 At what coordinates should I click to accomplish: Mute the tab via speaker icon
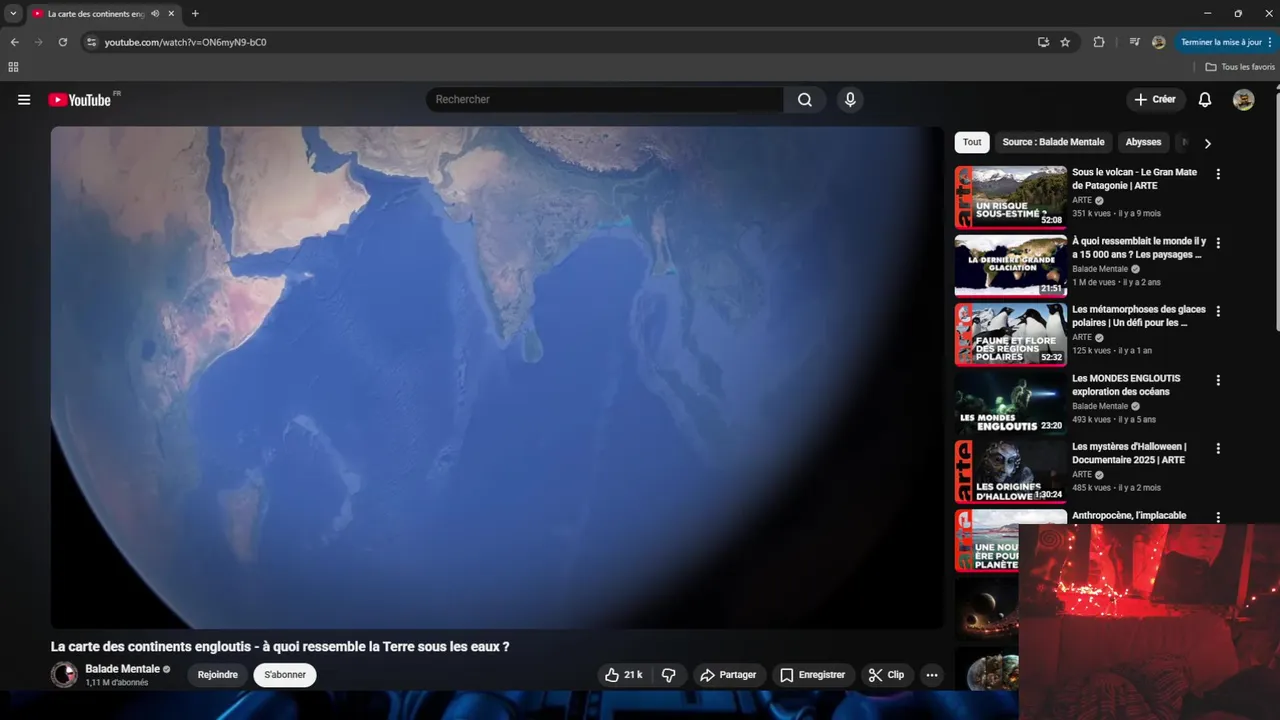click(x=157, y=14)
